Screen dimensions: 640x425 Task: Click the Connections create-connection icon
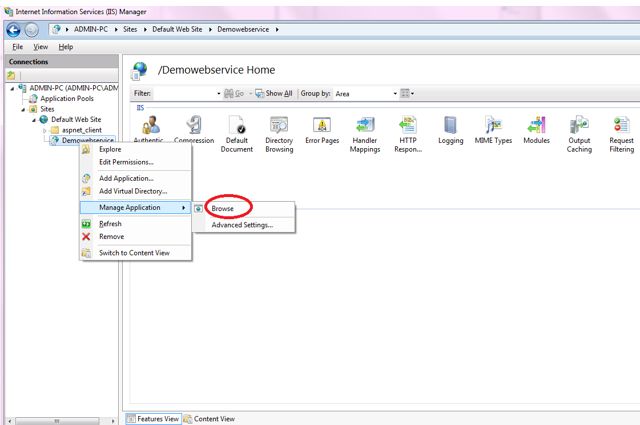pyautogui.click(x=11, y=76)
